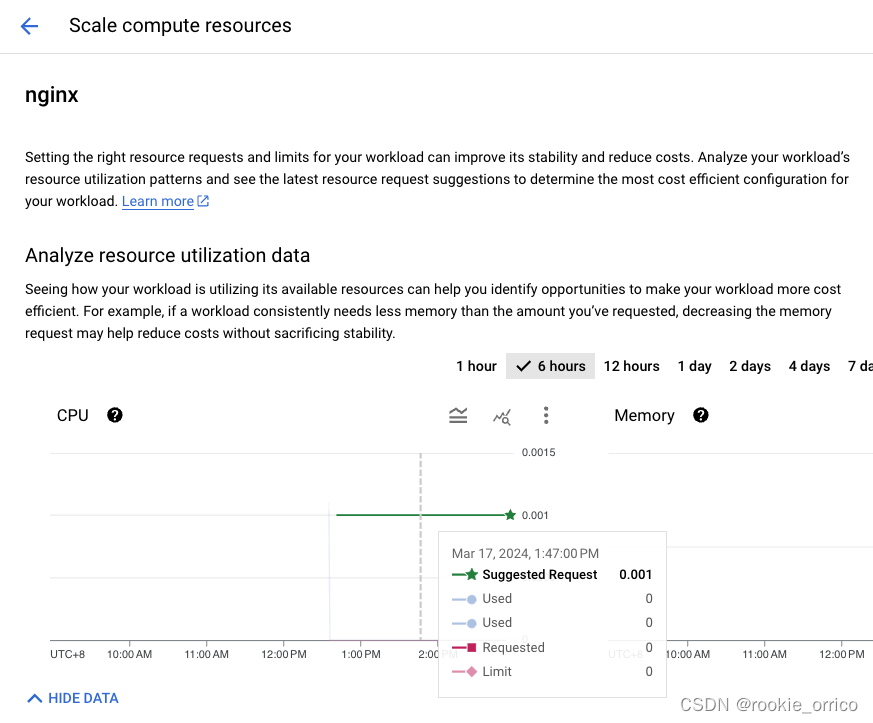This screenshot has width=873, height=723.
Task: Open CPU chart more options menu
Action: [x=546, y=416]
